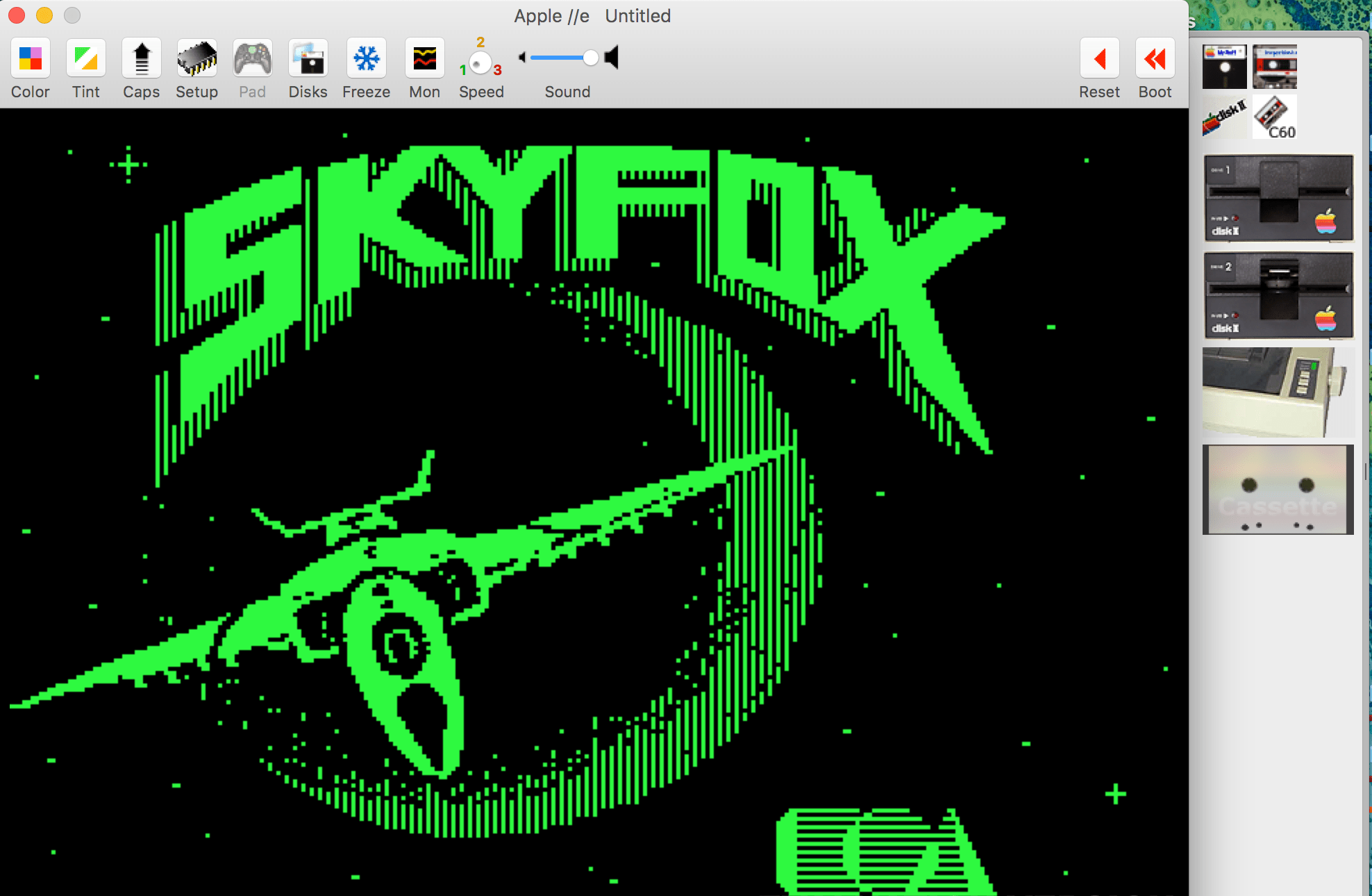Click the printer image in drawer
The image size is (1372, 896).
pyautogui.click(x=1278, y=392)
